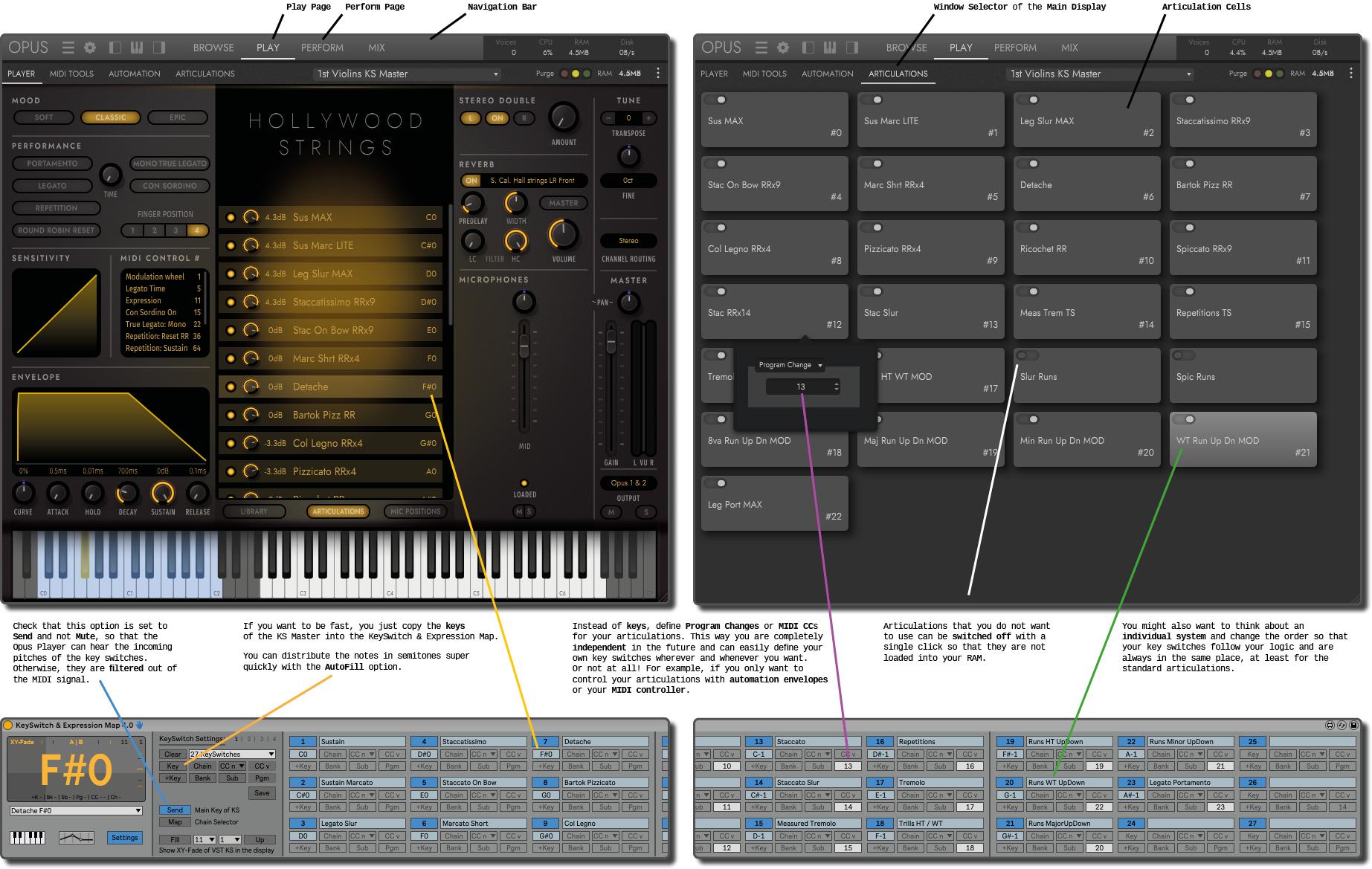Select finger position 2
Viewport: 1372px width, 869px height.
[155, 230]
